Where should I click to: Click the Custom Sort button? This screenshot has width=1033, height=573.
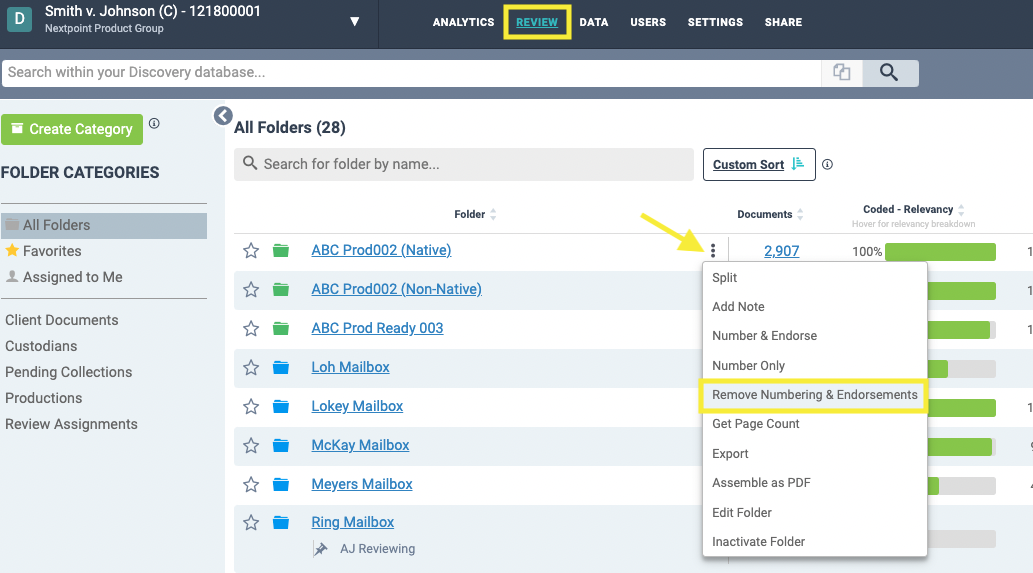(x=759, y=165)
